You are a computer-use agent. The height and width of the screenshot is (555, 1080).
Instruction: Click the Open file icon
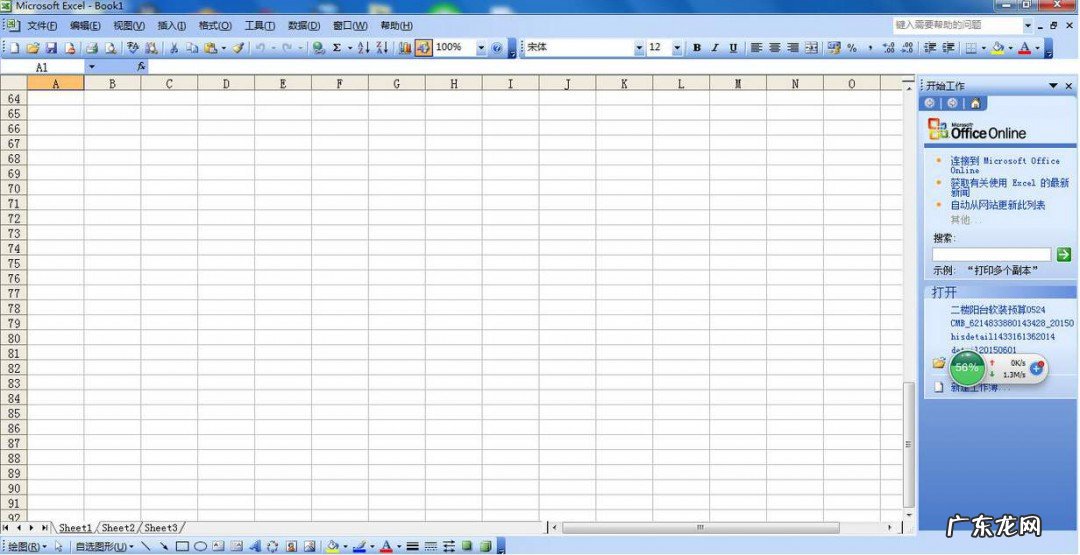[x=32, y=48]
